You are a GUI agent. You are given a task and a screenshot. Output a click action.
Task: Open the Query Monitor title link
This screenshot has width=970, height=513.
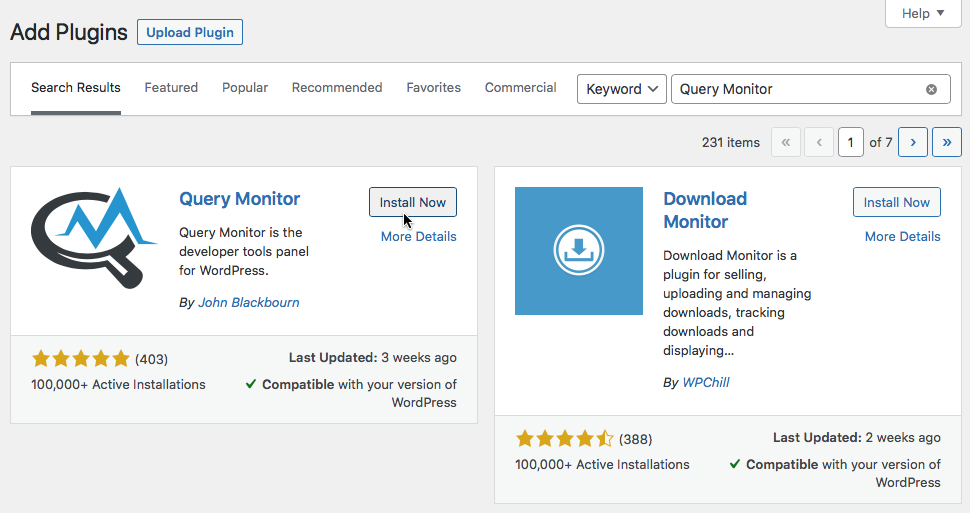pyautogui.click(x=239, y=199)
